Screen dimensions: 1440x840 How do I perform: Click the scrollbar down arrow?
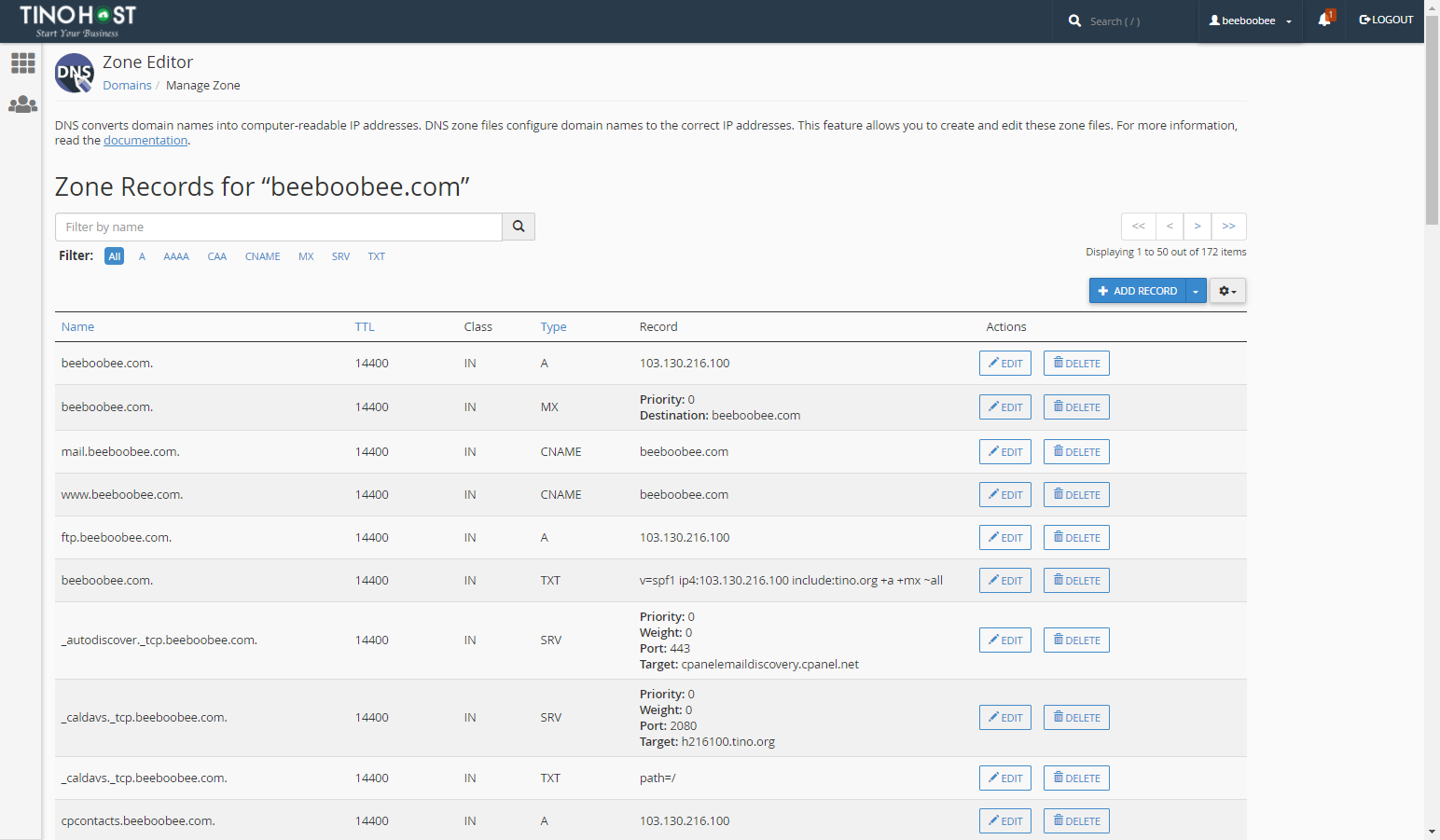click(x=1432, y=832)
